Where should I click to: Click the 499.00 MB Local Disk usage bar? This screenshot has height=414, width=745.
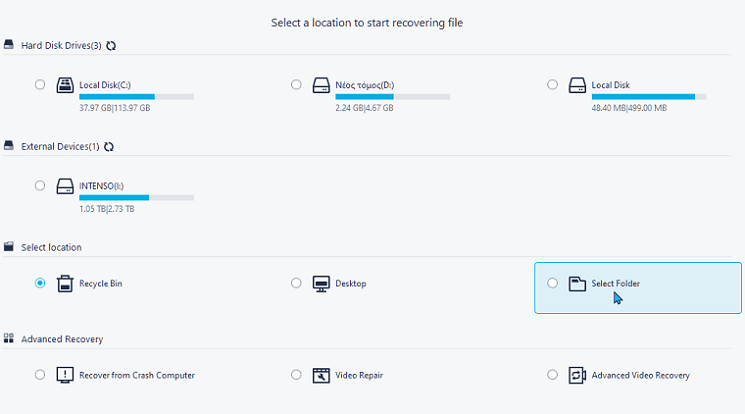click(x=649, y=97)
